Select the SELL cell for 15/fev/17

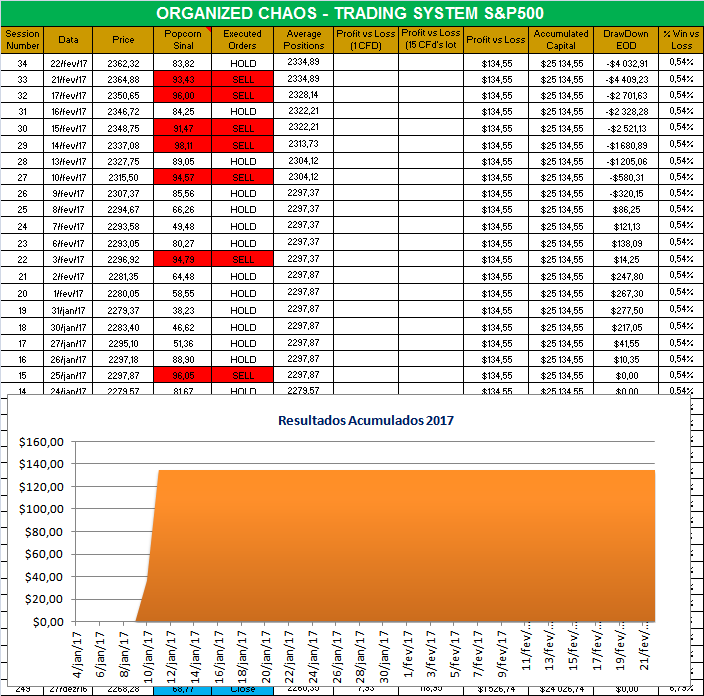coord(242,128)
